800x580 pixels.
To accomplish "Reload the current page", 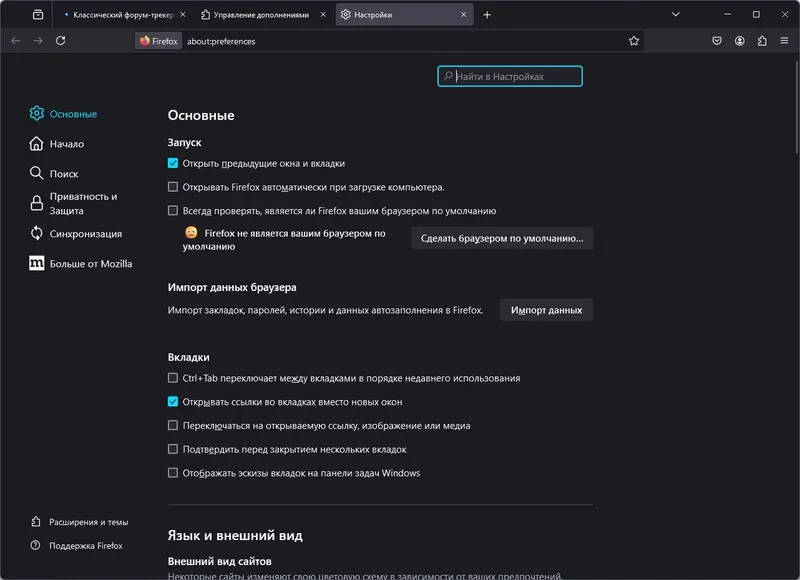I will point(61,41).
